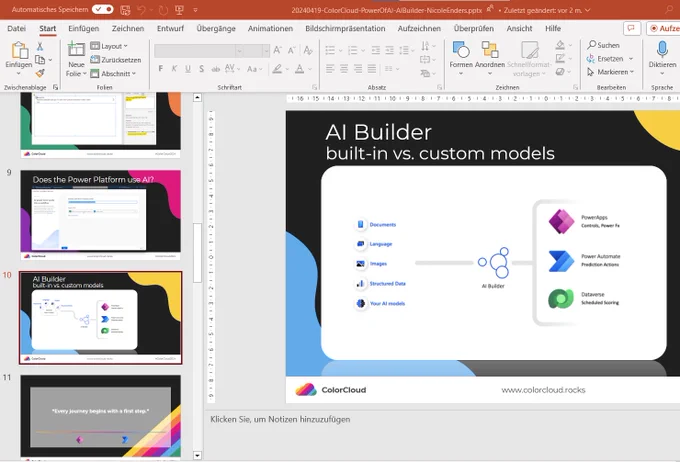
Task: Click the Einfügen paste clipboard icon
Action: click(19, 50)
